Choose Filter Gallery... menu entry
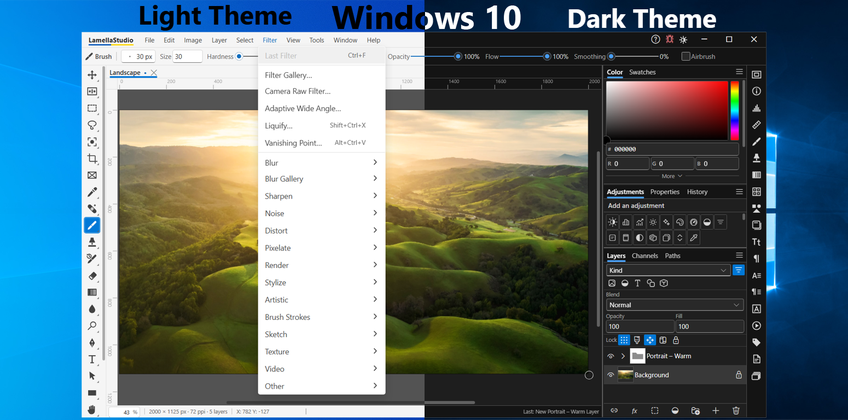Image resolution: width=848 pixels, height=420 pixels. click(x=322, y=75)
